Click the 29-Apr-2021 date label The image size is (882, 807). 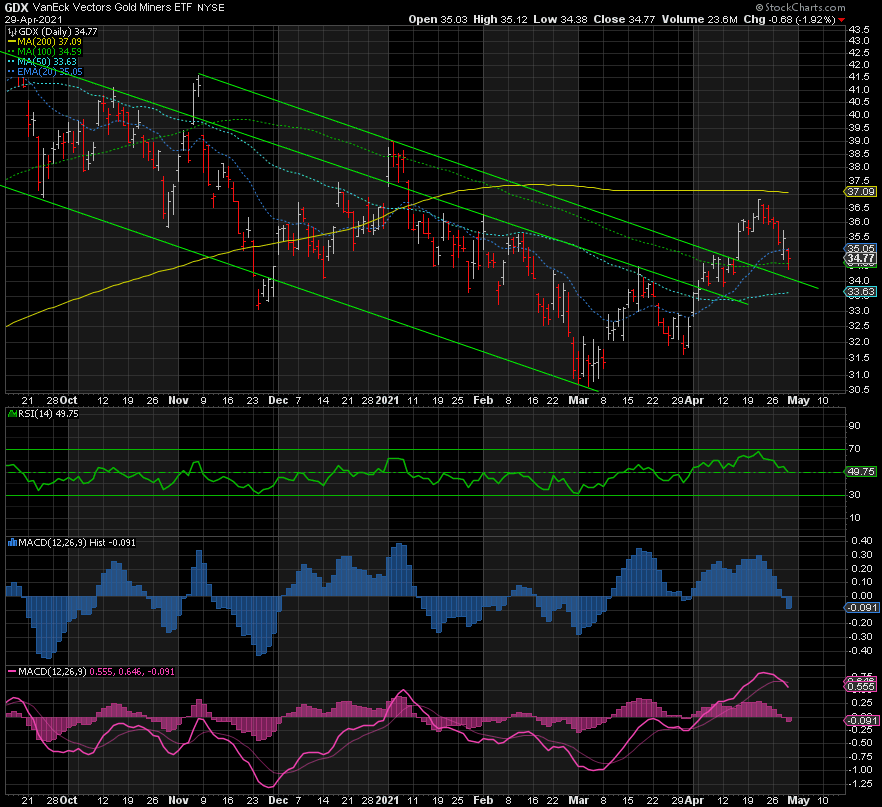(34, 20)
